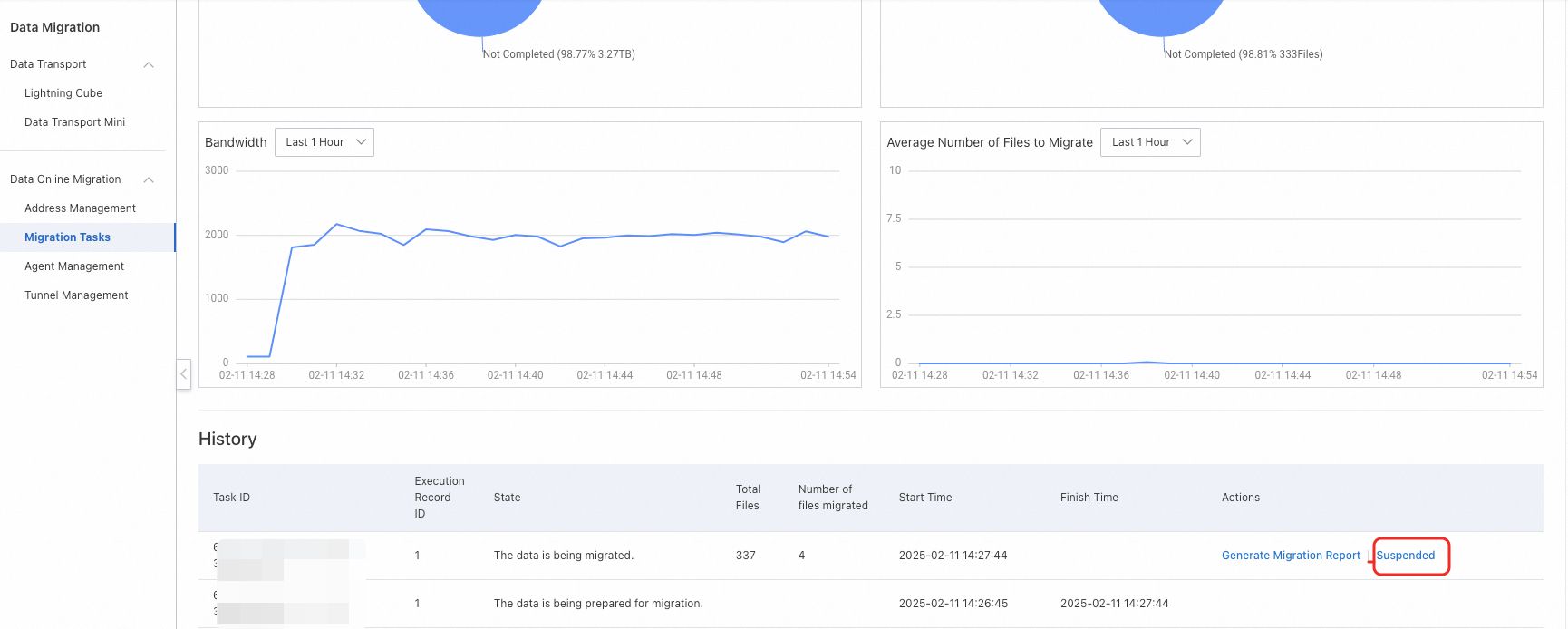
Task: Open Average Number of Files time dropdown
Action: pos(1150,142)
